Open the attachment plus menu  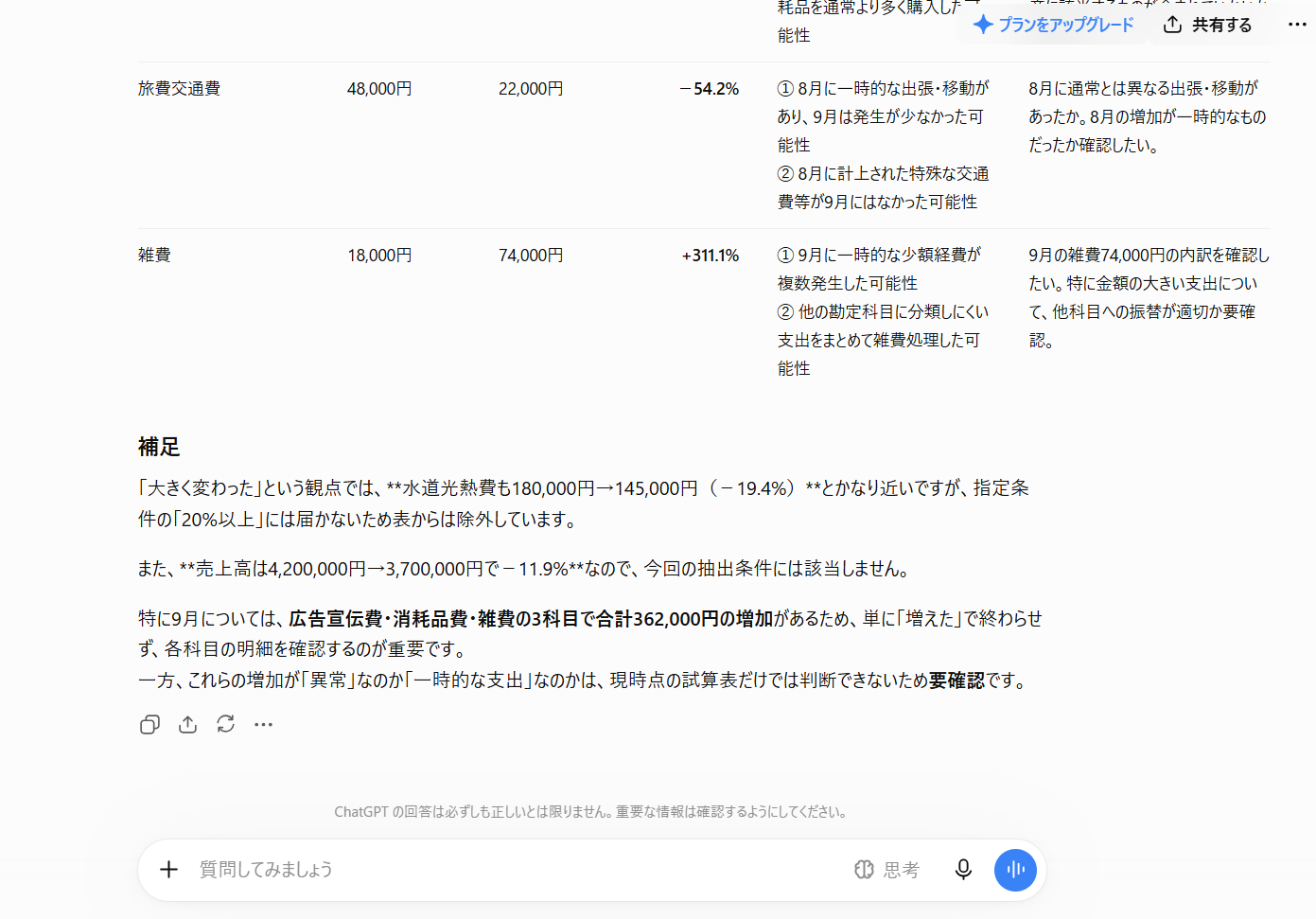click(x=168, y=870)
